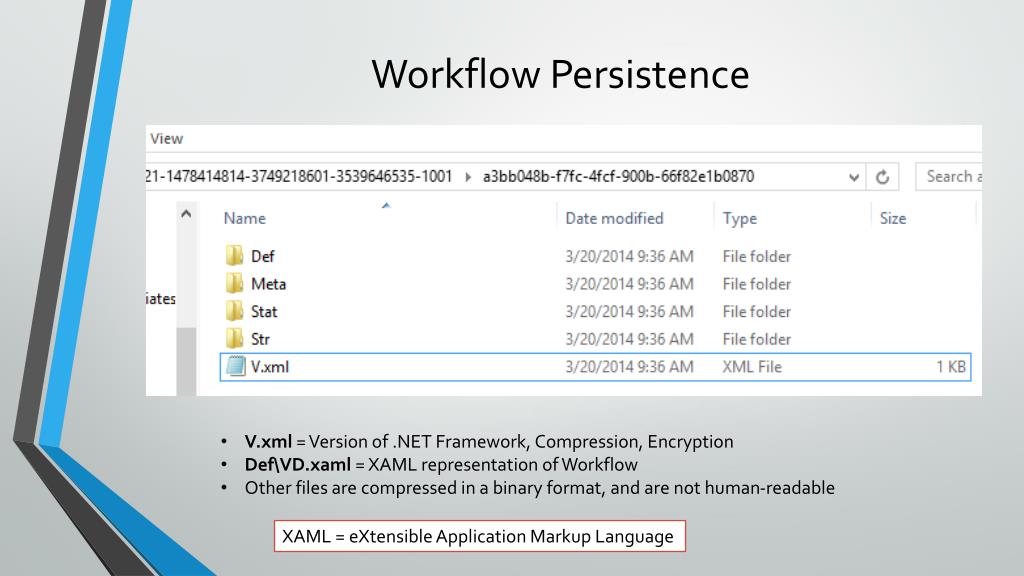This screenshot has height=576, width=1024.
Task: Click the a3bb048b breadcrumb path segment
Action: click(618, 177)
